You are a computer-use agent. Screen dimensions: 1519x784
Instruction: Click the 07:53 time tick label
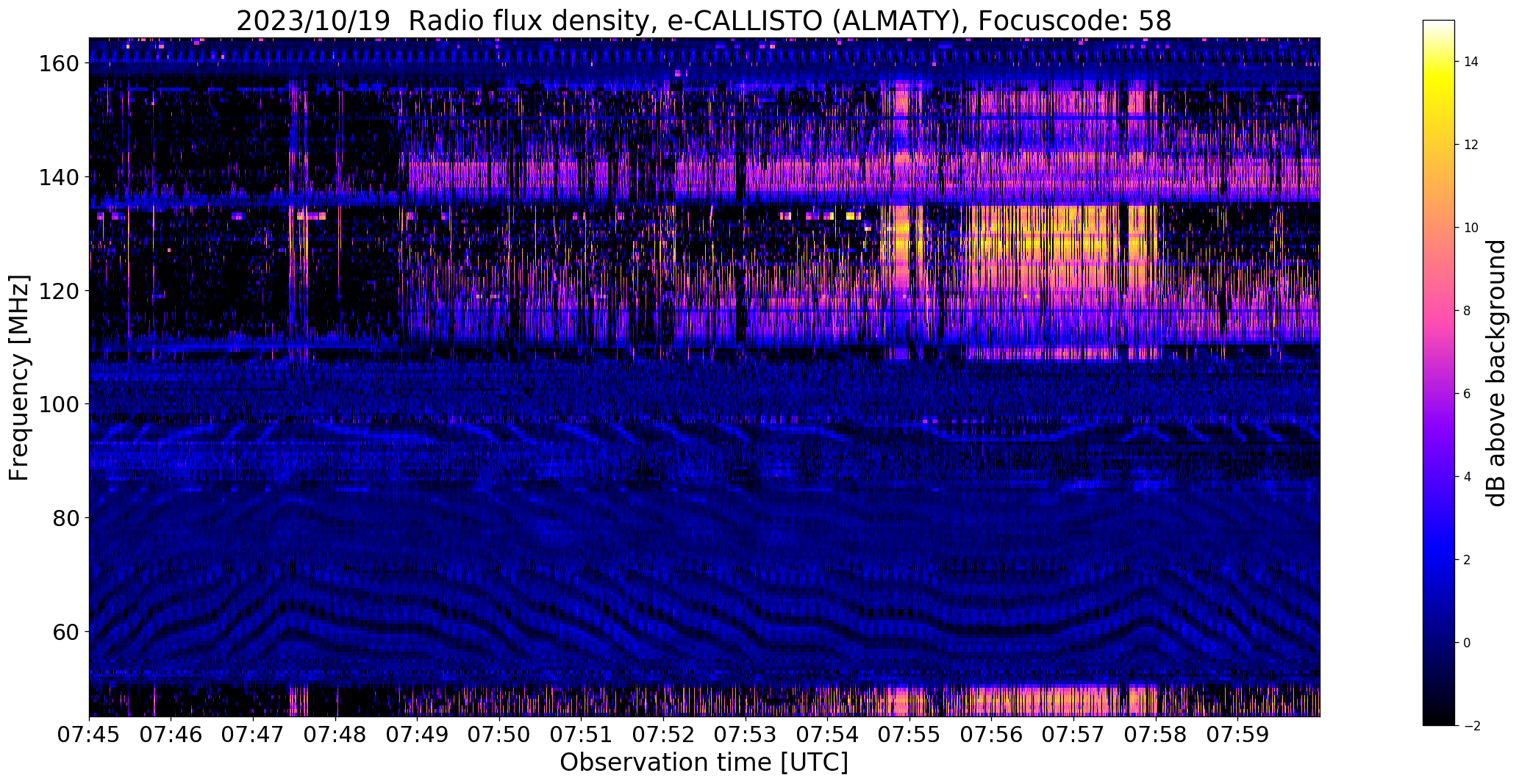746,735
